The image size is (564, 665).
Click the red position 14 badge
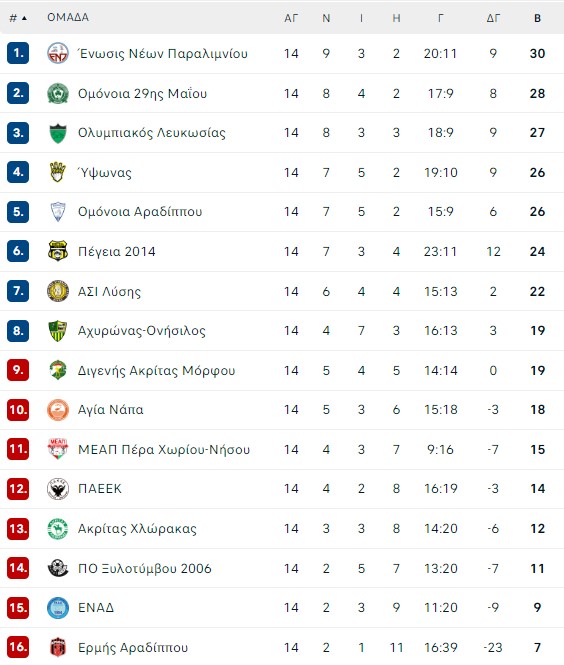[18, 568]
